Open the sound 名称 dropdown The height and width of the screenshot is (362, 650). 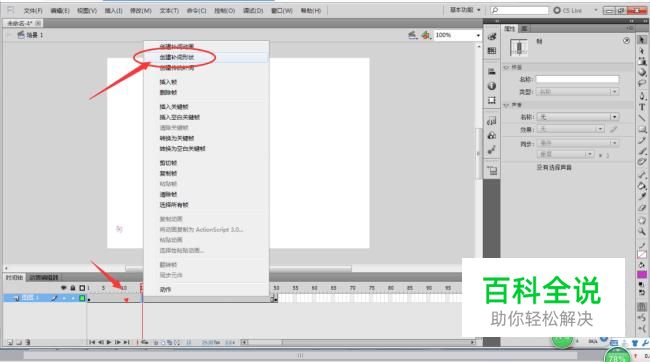tap(578, 117)
